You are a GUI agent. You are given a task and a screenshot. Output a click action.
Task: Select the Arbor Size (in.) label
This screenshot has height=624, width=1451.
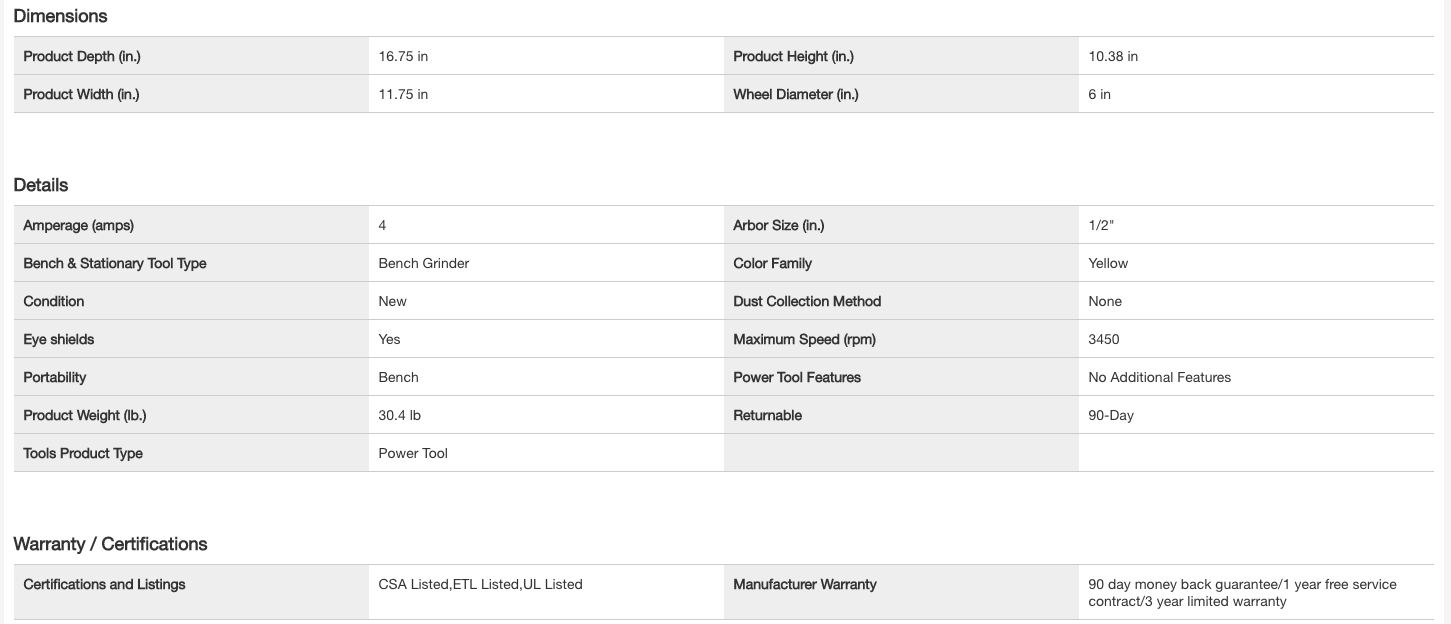click(778, 226)
